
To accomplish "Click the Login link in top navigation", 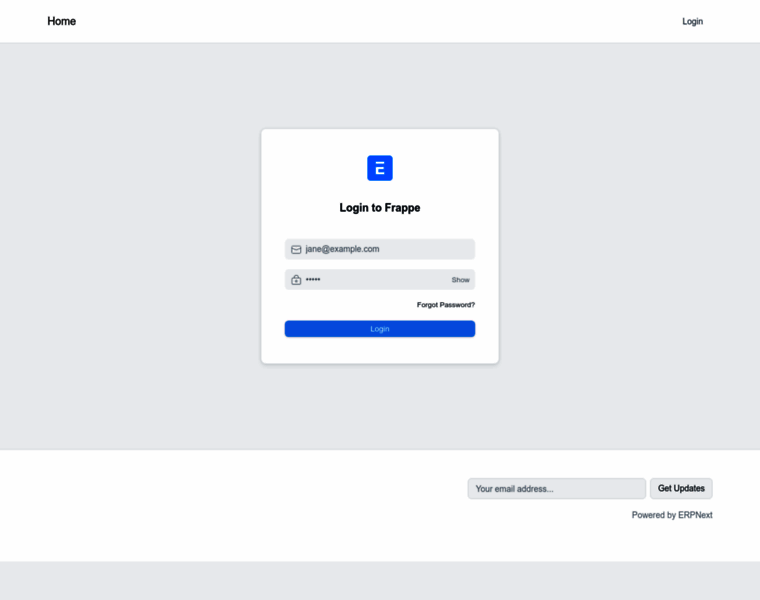I will [x=692, y=21].
